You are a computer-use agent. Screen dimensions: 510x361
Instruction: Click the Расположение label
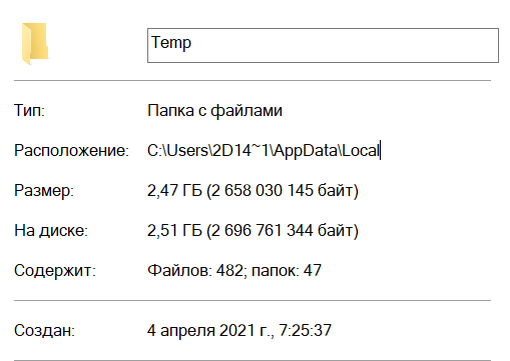[71, 150]
